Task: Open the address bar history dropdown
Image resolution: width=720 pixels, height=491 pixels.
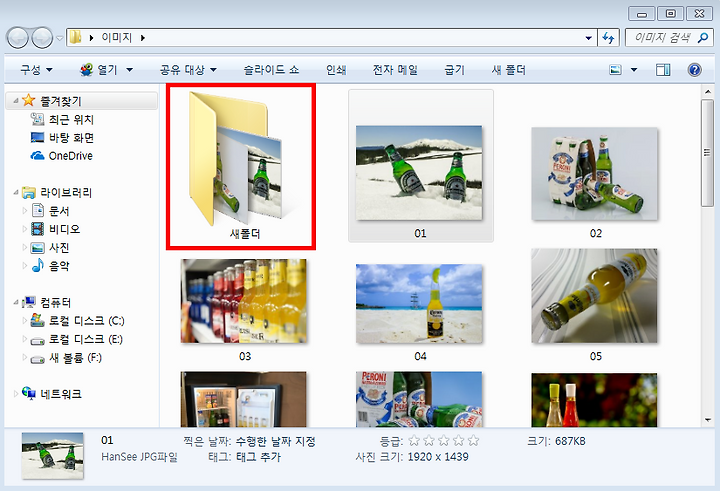Action: point(589,38)
